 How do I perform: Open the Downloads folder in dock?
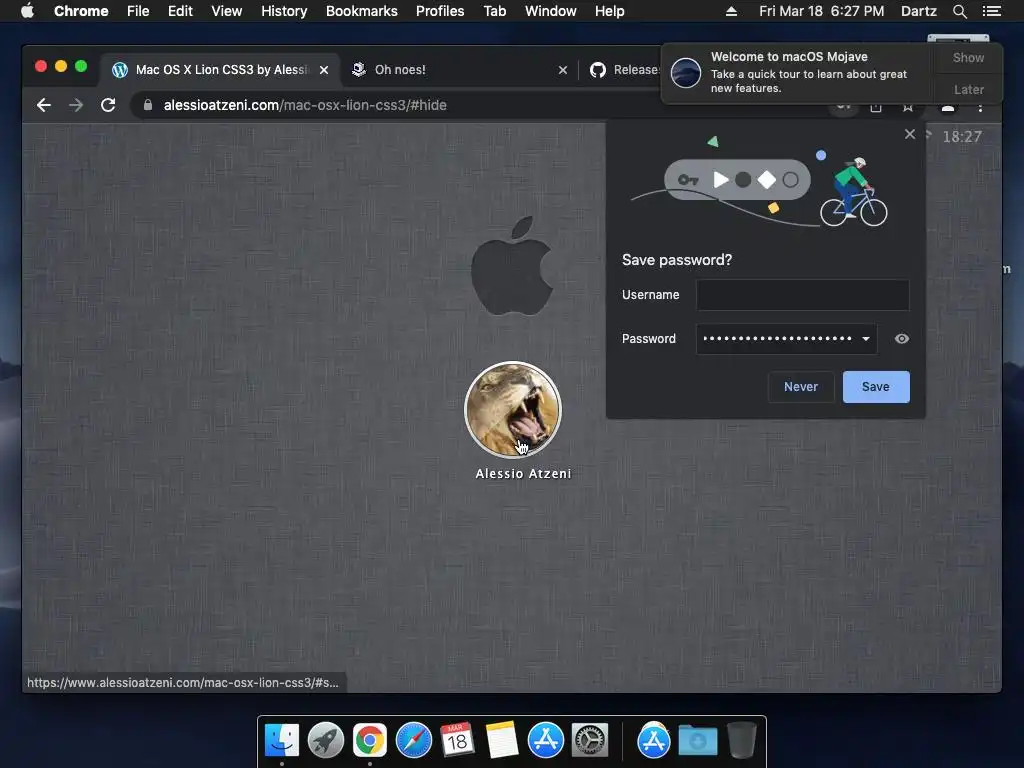[x=697, y=741]
